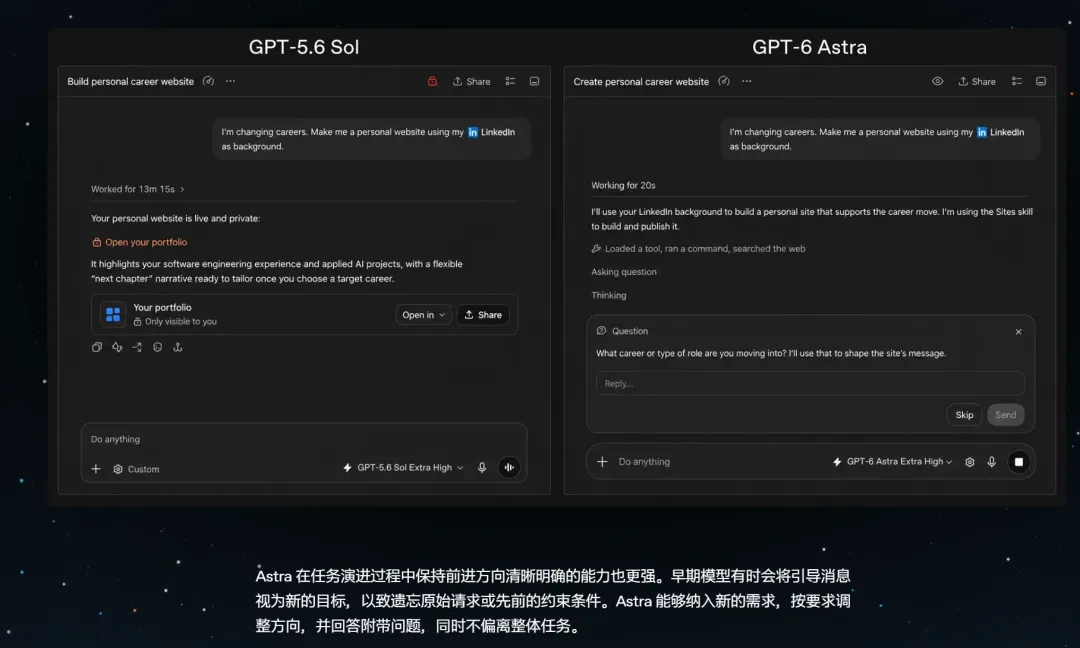Click the upload share icon below the Sol response
1080x648 pixels.
(178, 347)
